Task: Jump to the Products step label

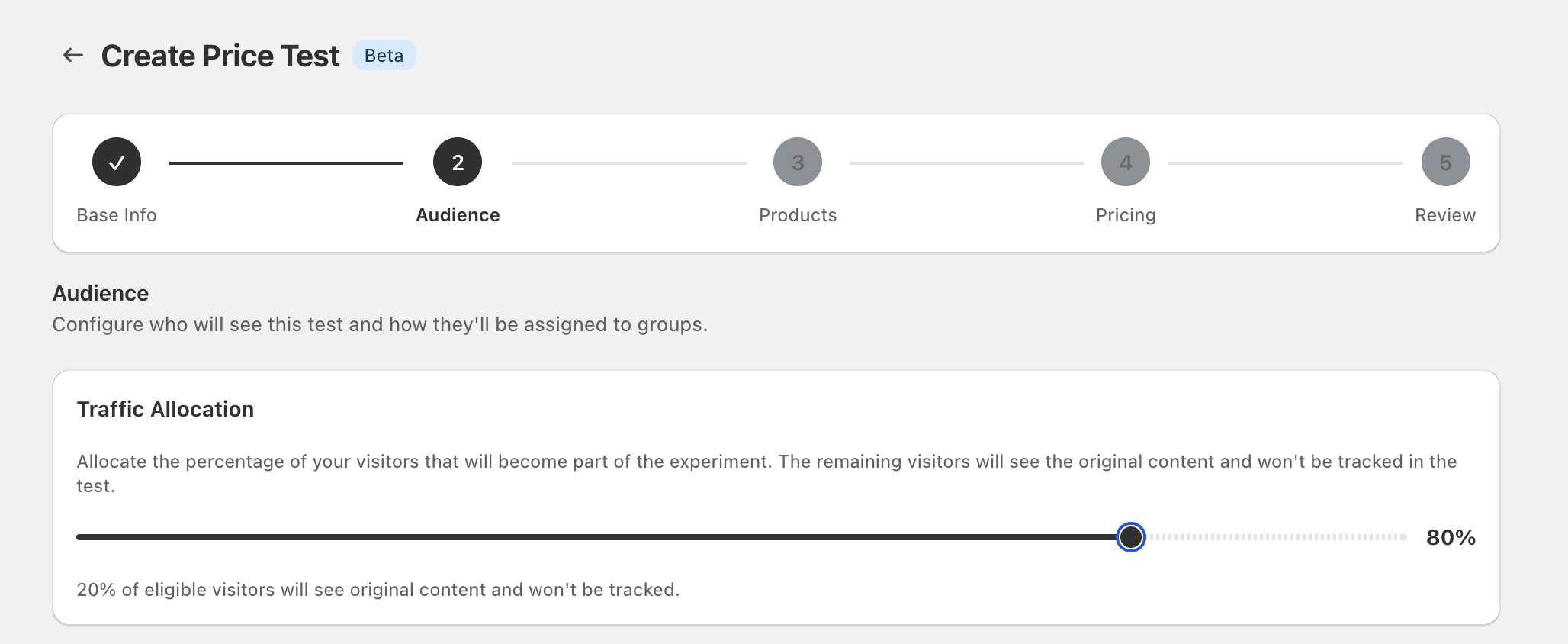Action: tap(798, 215)
